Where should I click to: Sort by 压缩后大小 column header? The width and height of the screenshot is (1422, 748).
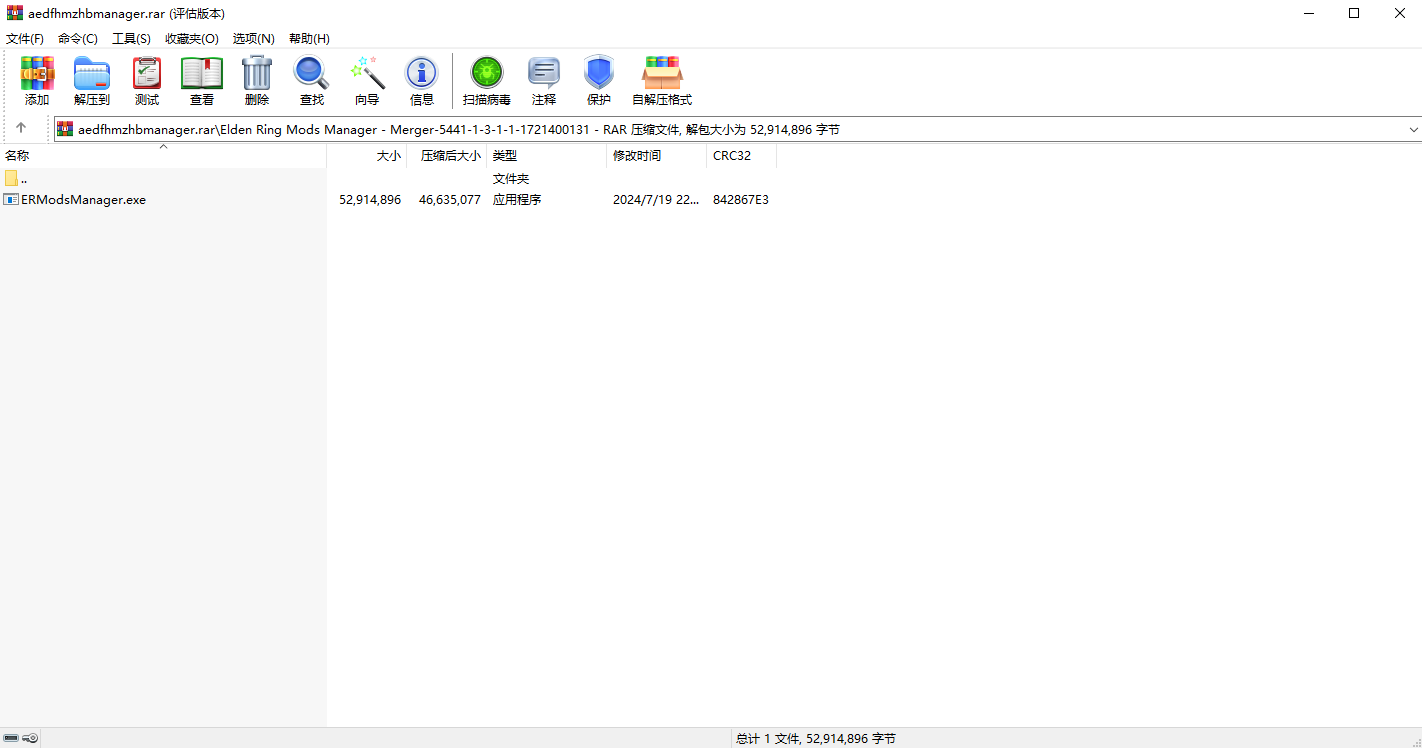(447, 155)
